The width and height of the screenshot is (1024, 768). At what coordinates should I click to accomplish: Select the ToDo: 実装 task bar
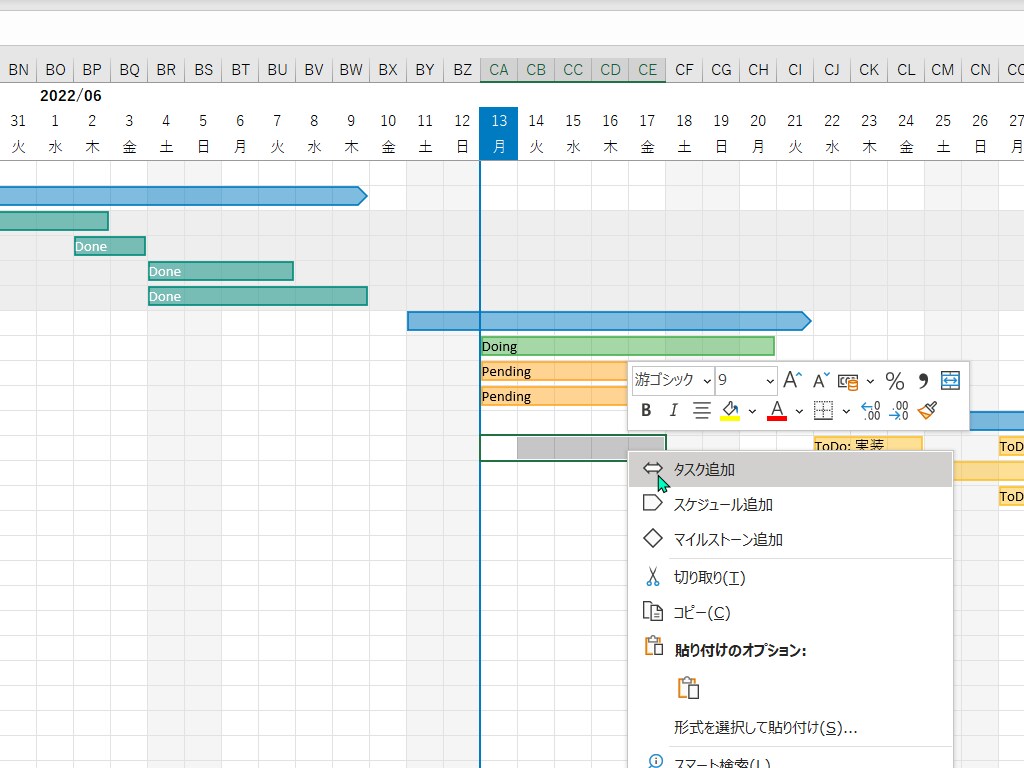pos(868,445)
